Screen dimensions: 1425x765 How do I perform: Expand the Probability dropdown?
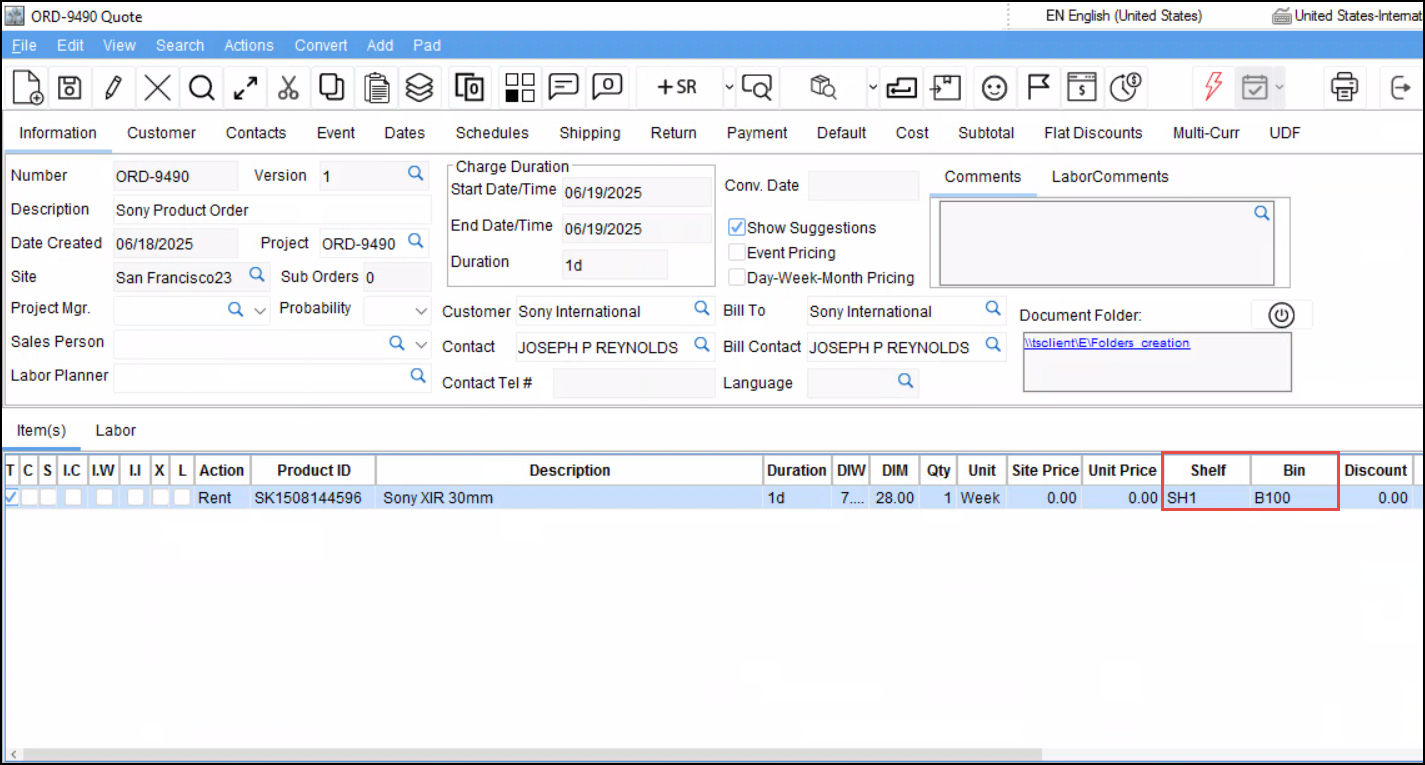(x=421, y=311)
